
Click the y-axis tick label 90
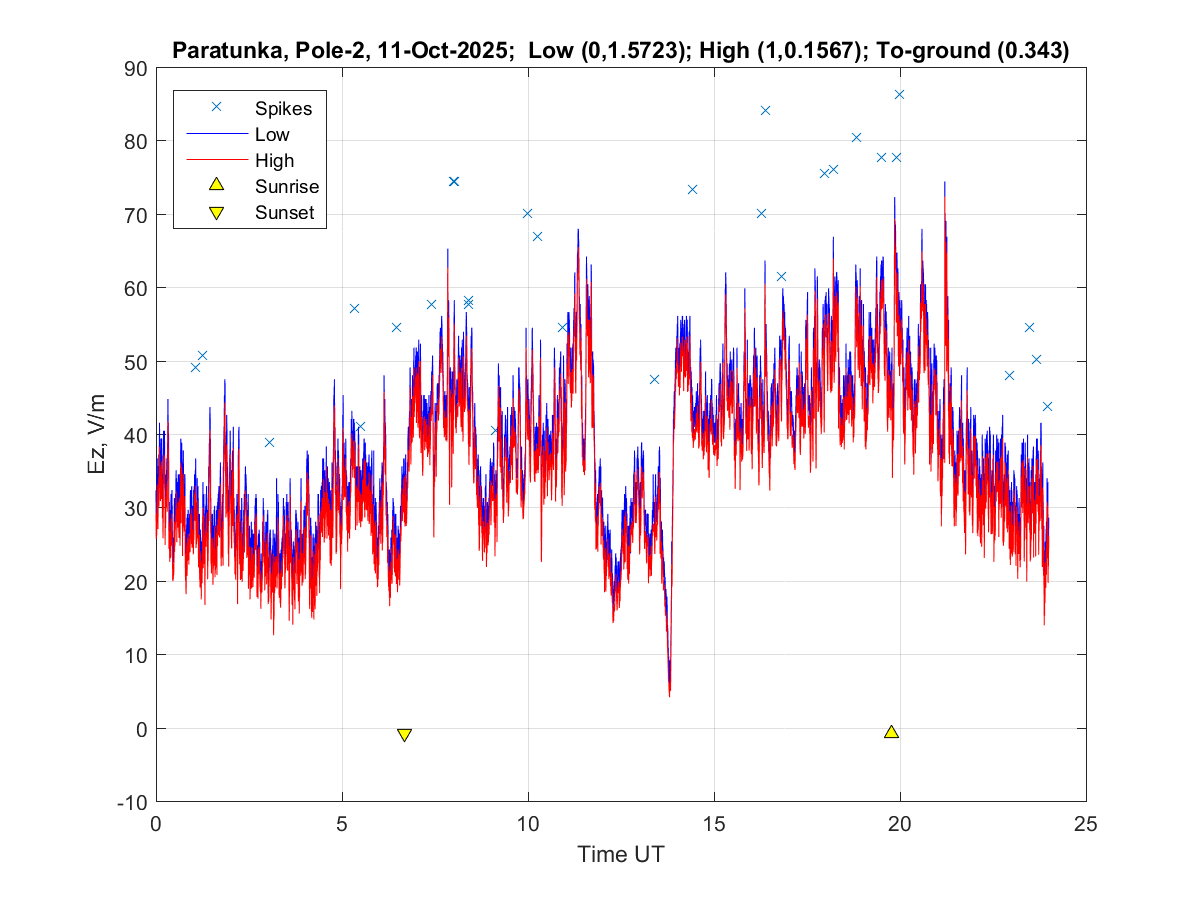pyautogui.click(x=135, y=68)
